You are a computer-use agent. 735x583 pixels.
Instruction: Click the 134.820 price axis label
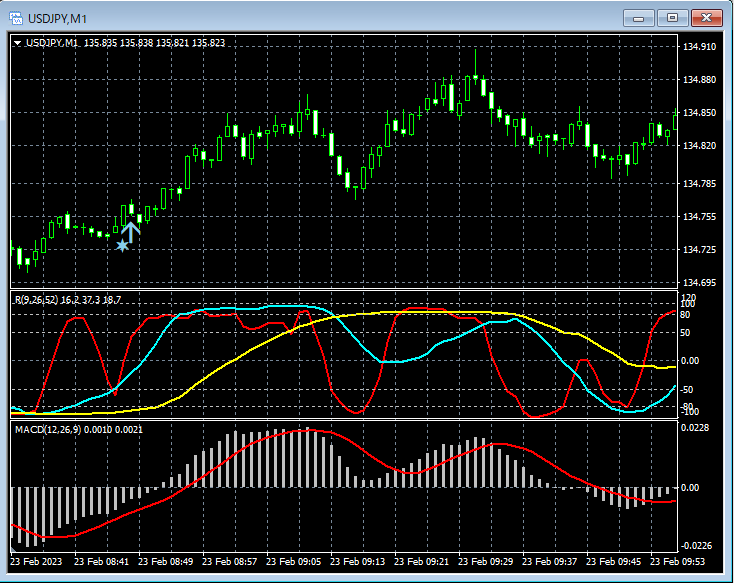click(x=698, y=146)
